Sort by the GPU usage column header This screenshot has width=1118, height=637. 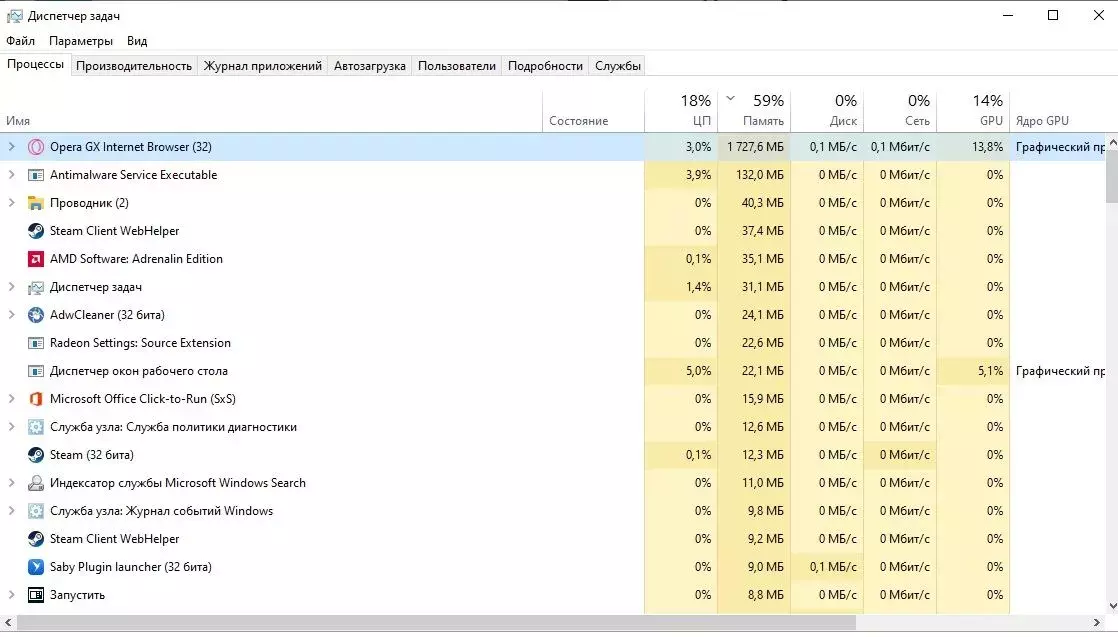[974, 112]
